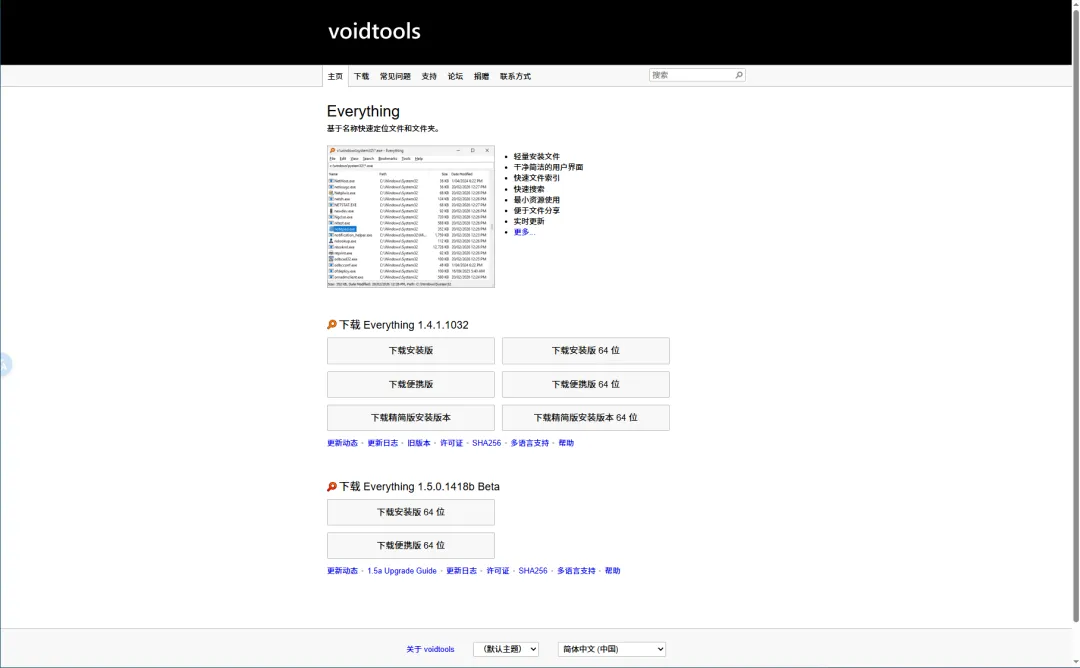Click 下载便携版 64 位 under 1.5.0.1418b Beta

411,545
